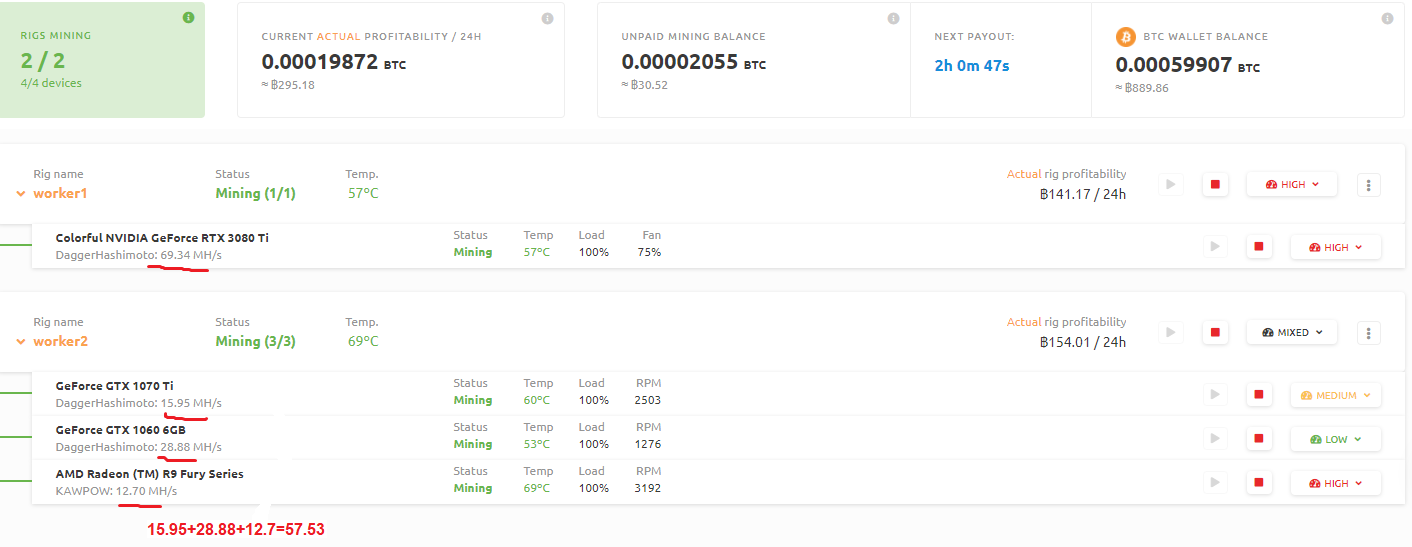Open worker1 HIGH power mode dropdown
This screenshot has height=547, width=1412.
(x=1291, y=184)
